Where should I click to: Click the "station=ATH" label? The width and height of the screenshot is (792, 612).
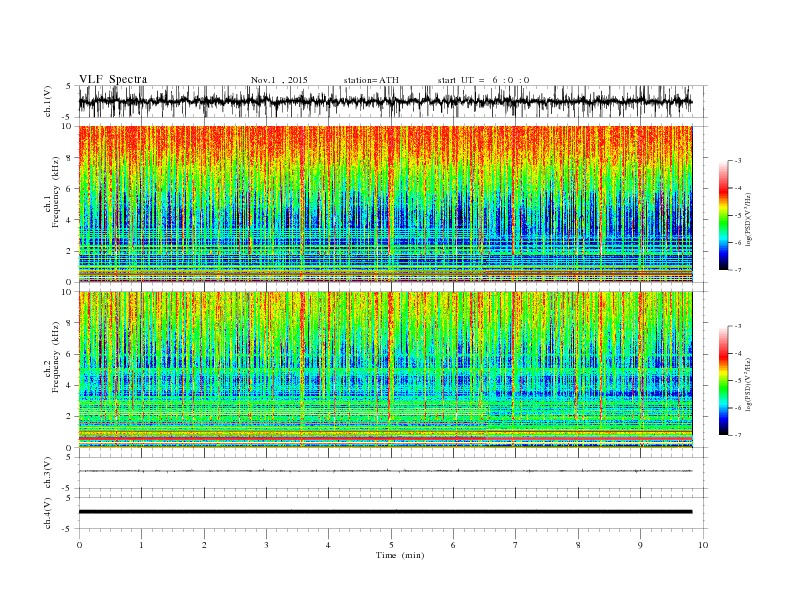pyautogui.click(x=371, y=80)
